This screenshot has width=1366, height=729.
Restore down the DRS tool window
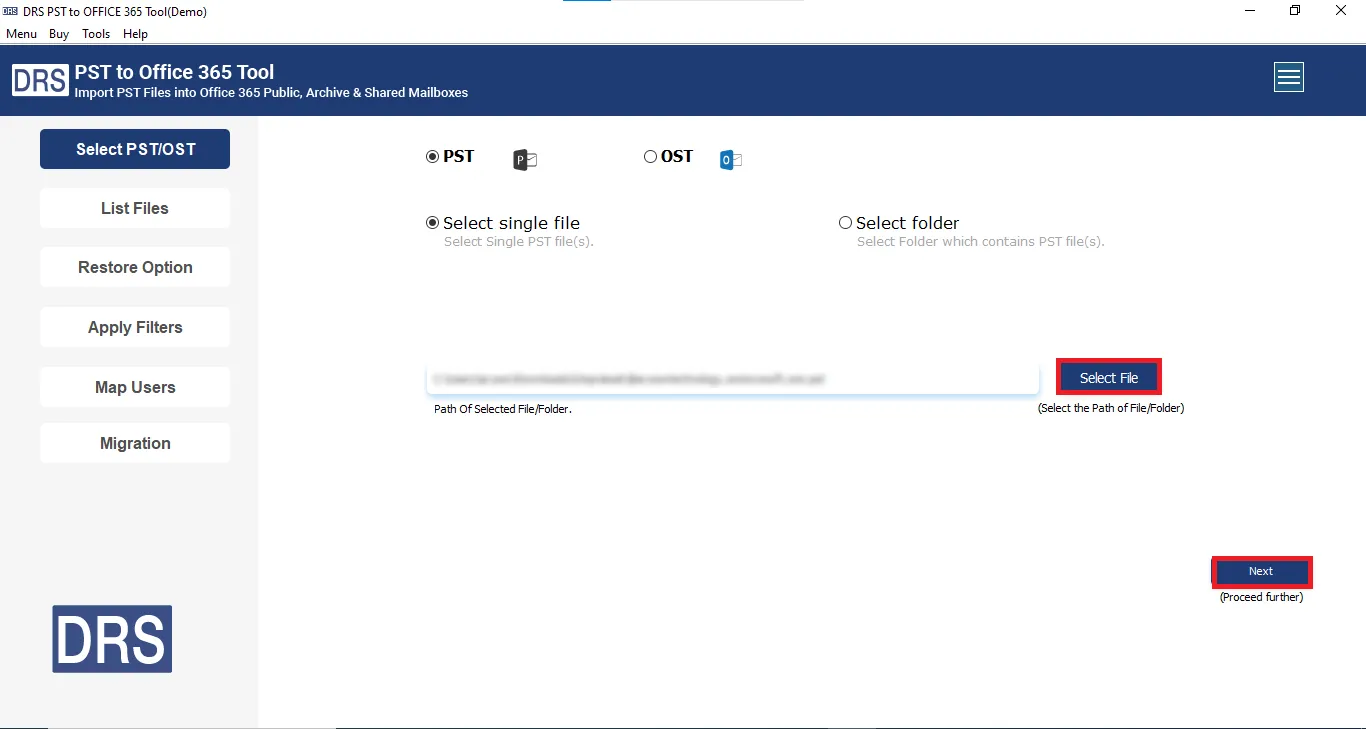click(1295, 11)
